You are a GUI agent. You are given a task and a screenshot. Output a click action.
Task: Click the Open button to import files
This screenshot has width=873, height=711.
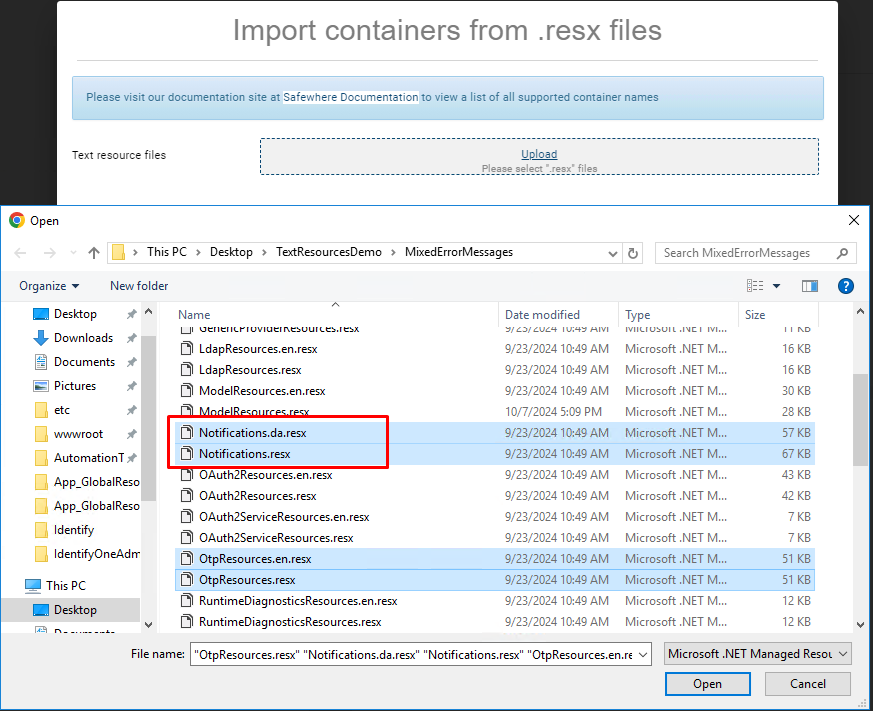pos(707,684)
